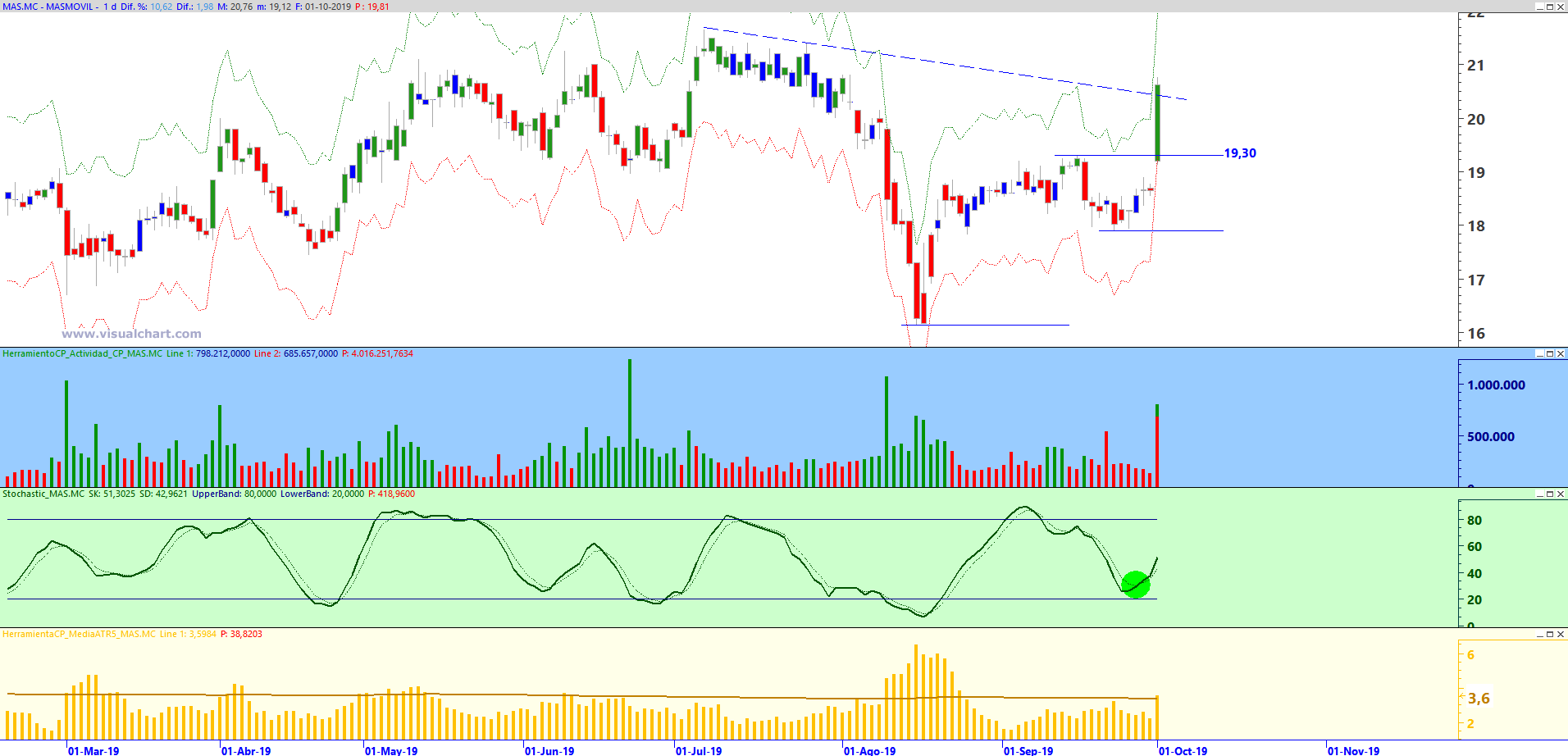Click the 'P: 38,8203' readout
Viewport: 1568px width, 756px height.
point(241,634)
